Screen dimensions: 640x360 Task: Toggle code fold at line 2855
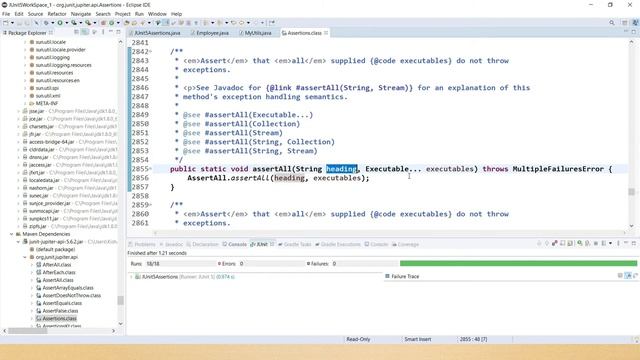pyautogui.click(x=150, y=169)
